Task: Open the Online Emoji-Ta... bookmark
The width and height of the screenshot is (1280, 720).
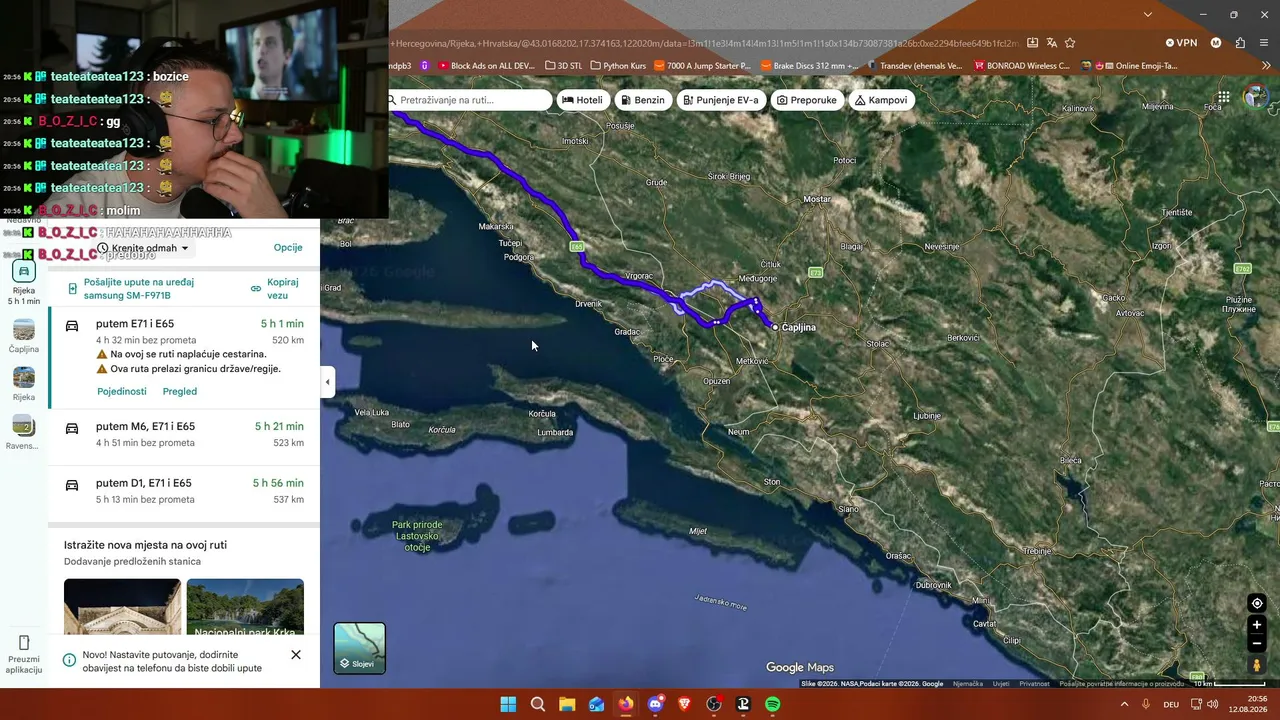Action: 1129,66
